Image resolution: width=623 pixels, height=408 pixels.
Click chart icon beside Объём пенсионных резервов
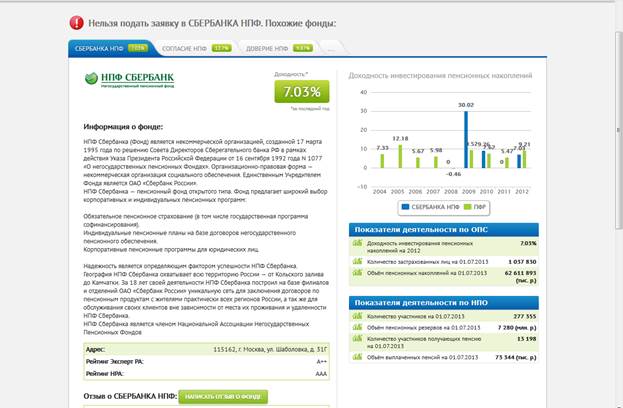pyautogui.click(x=357, y=327)
